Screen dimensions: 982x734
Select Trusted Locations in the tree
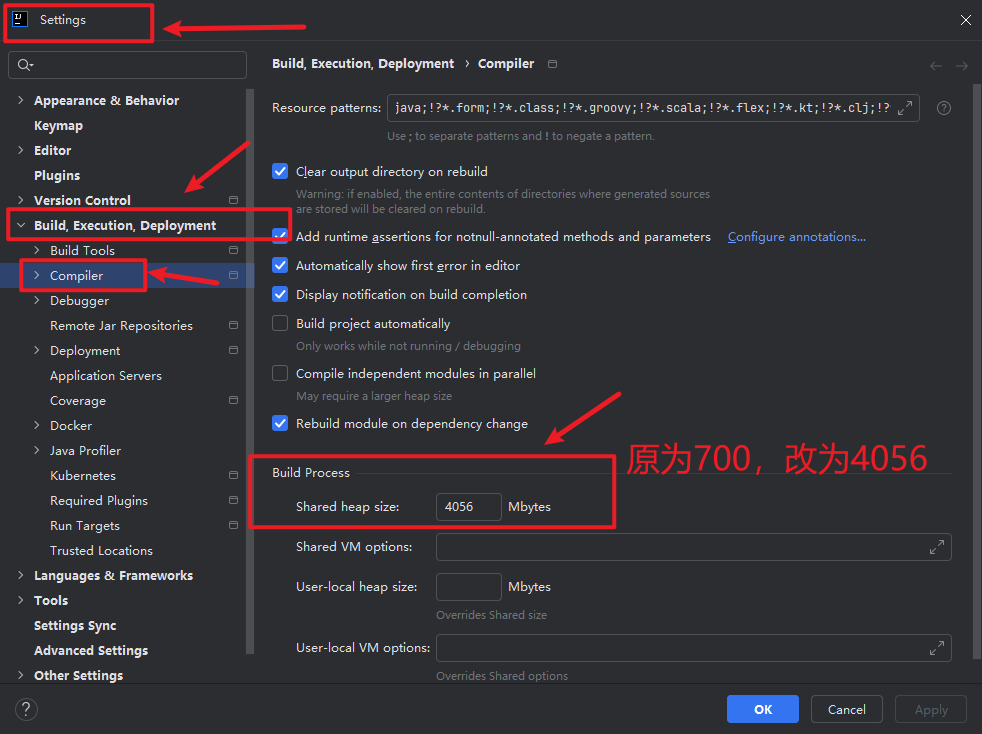[101, 550]
